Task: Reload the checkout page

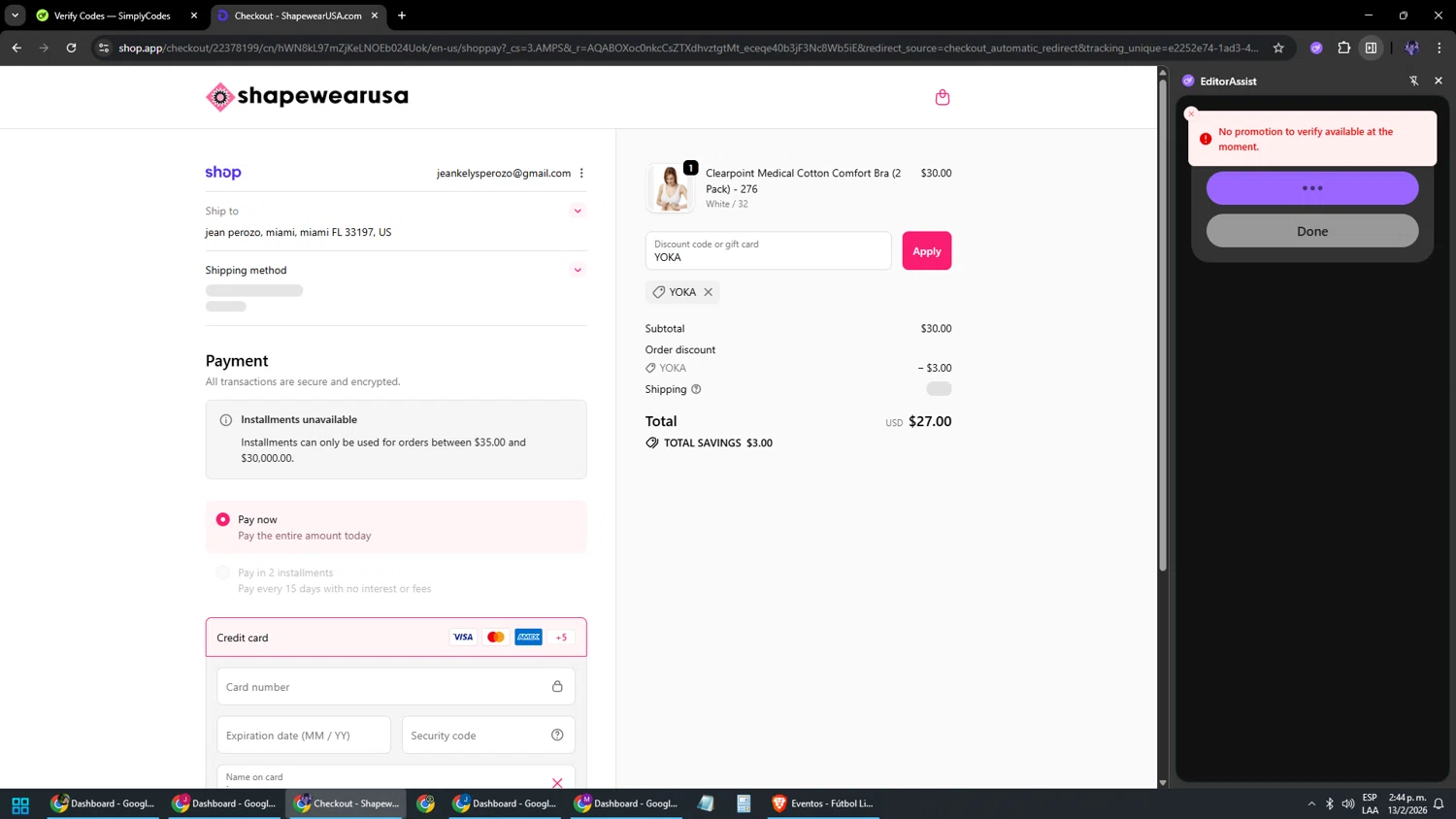Action: point(71,48)
